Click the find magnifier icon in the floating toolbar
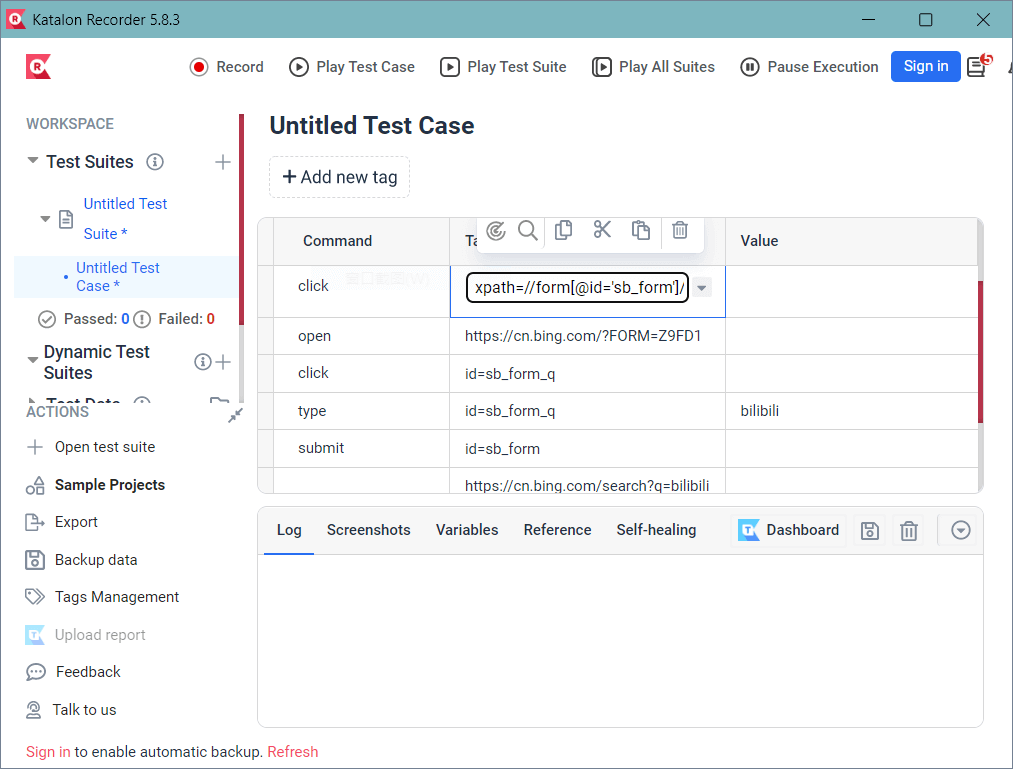Viewport: 1013px width, 769px height. (x=528, y=230)
